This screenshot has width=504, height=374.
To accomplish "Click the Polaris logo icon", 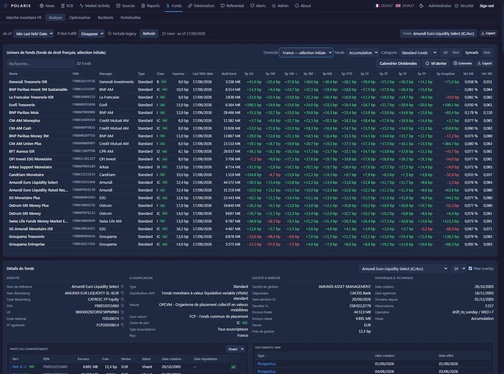I will 6,6.
